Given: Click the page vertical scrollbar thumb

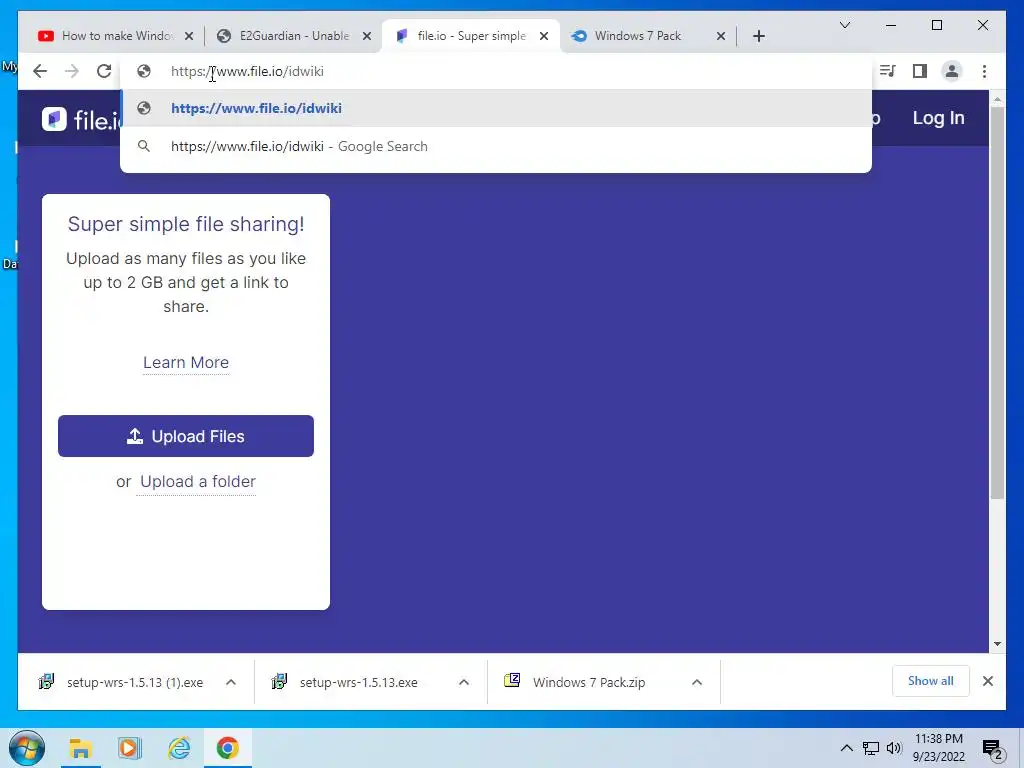Looking at the screenshot, I should click(x=997, y=302).
